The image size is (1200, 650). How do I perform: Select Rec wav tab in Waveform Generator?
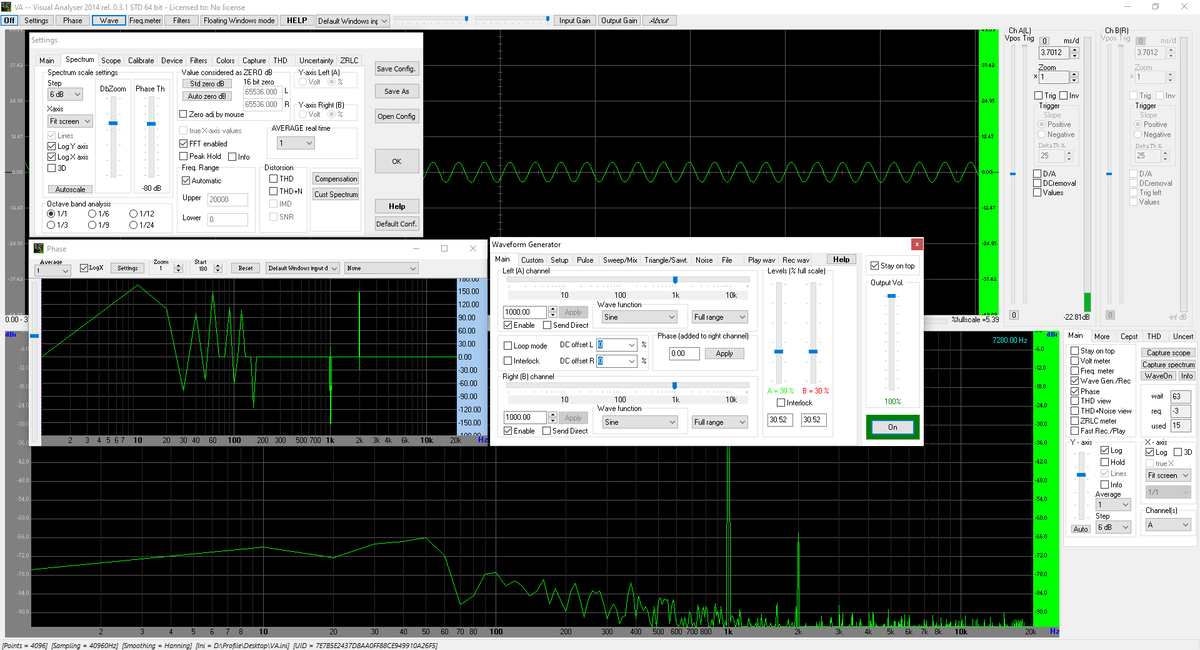796,260
